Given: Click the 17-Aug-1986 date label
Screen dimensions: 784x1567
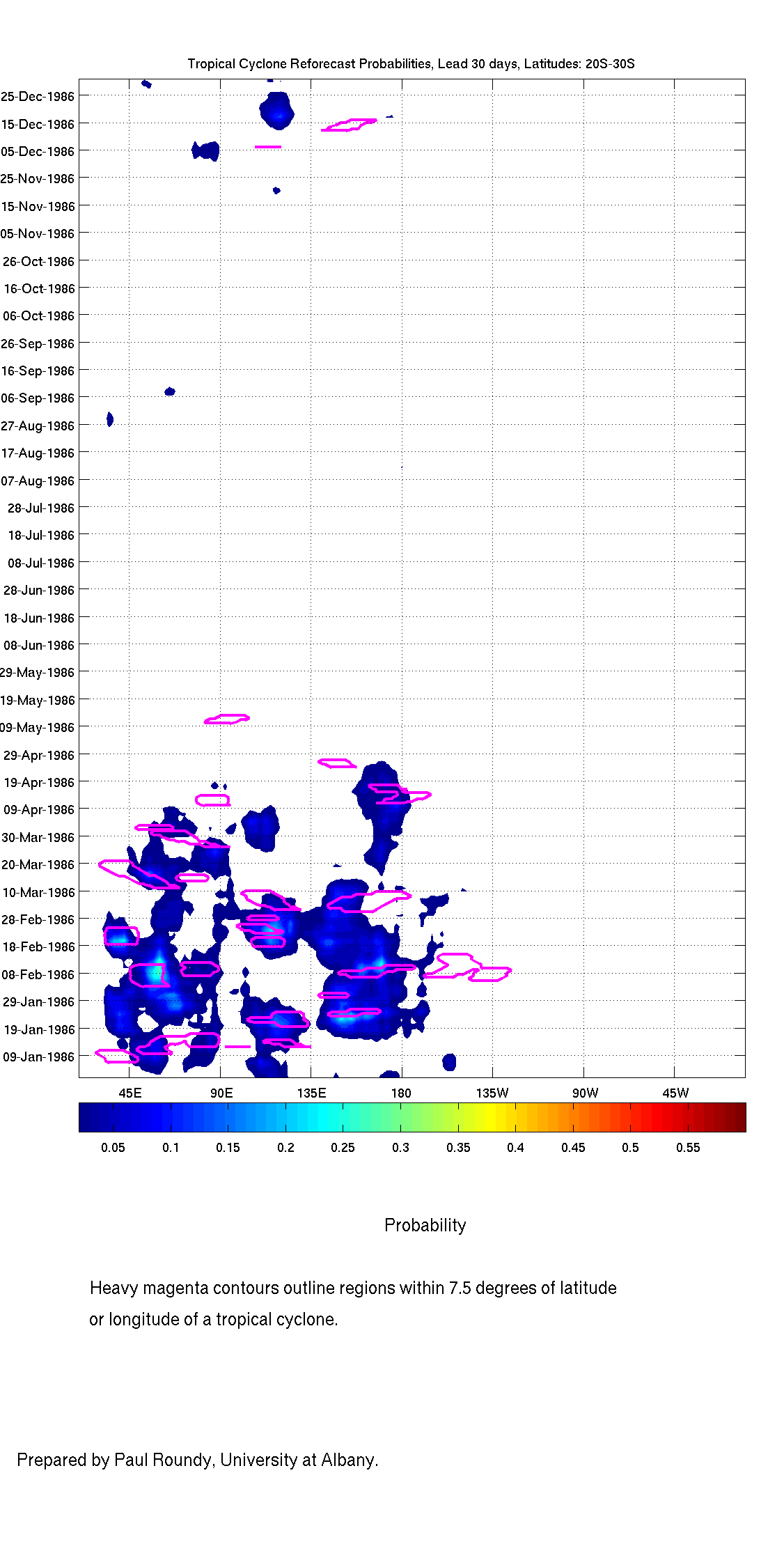Looking at the screenshot, I should tap(38, 453).
